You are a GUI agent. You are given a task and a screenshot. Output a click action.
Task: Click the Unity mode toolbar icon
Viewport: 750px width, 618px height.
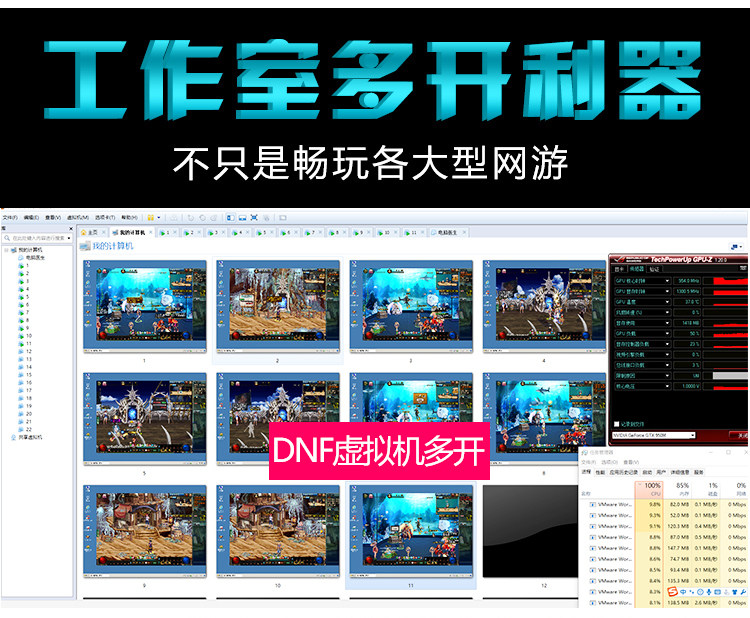click(x=266, y=218)
